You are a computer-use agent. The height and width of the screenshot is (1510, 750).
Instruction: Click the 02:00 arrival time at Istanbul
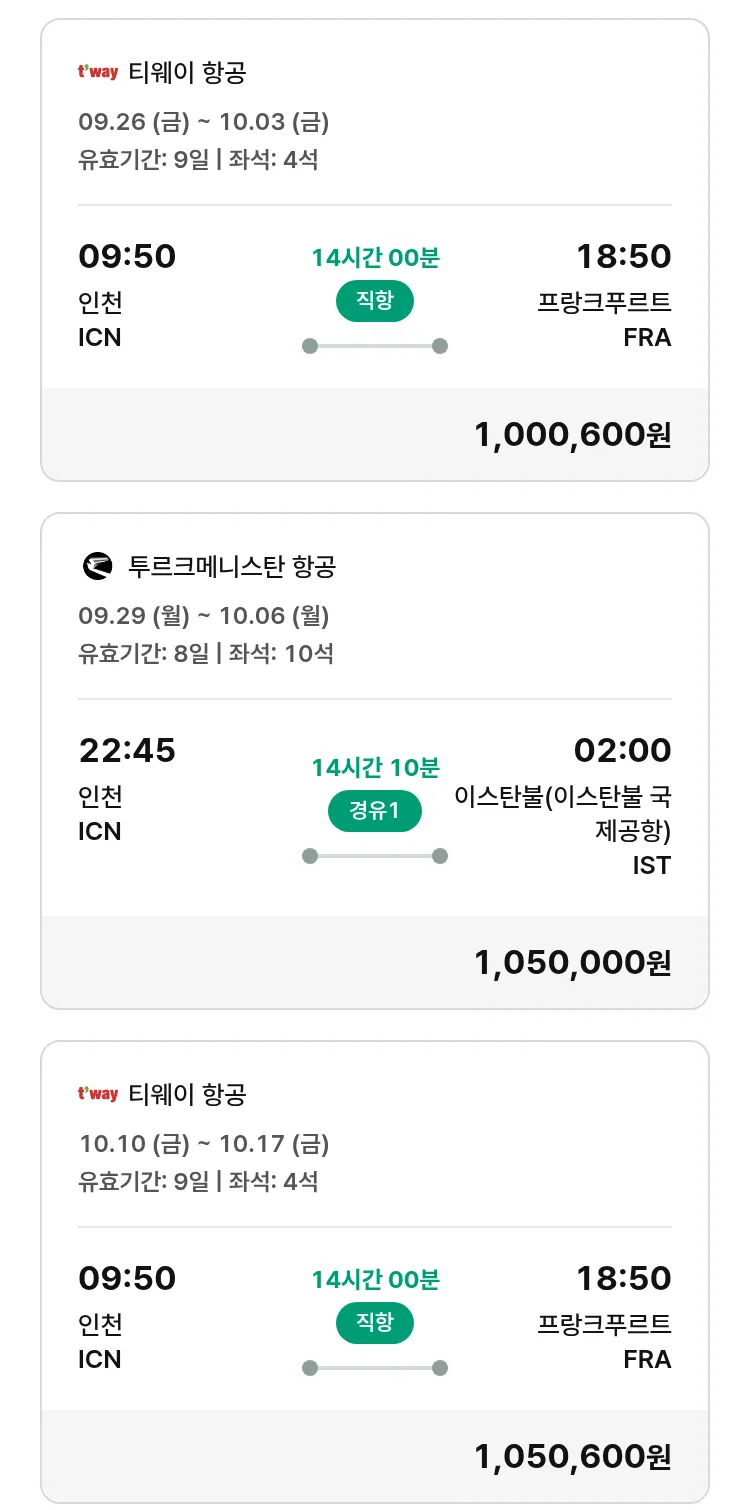pos(622,750)
